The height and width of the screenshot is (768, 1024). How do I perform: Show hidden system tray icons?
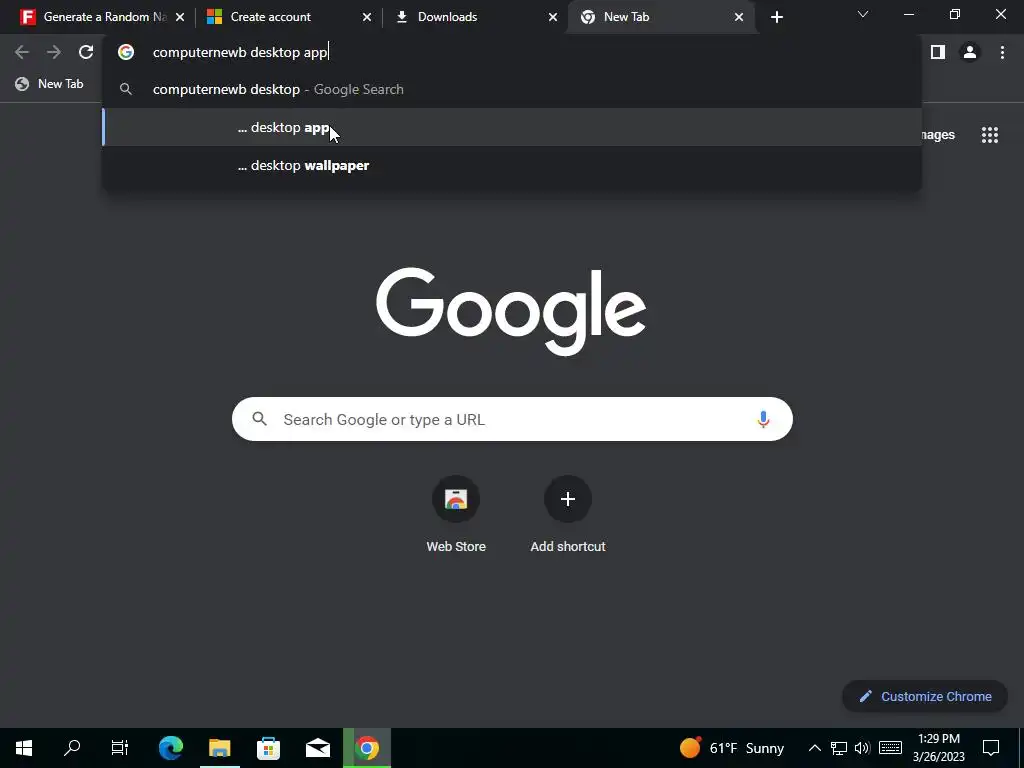tap(814, 748)
